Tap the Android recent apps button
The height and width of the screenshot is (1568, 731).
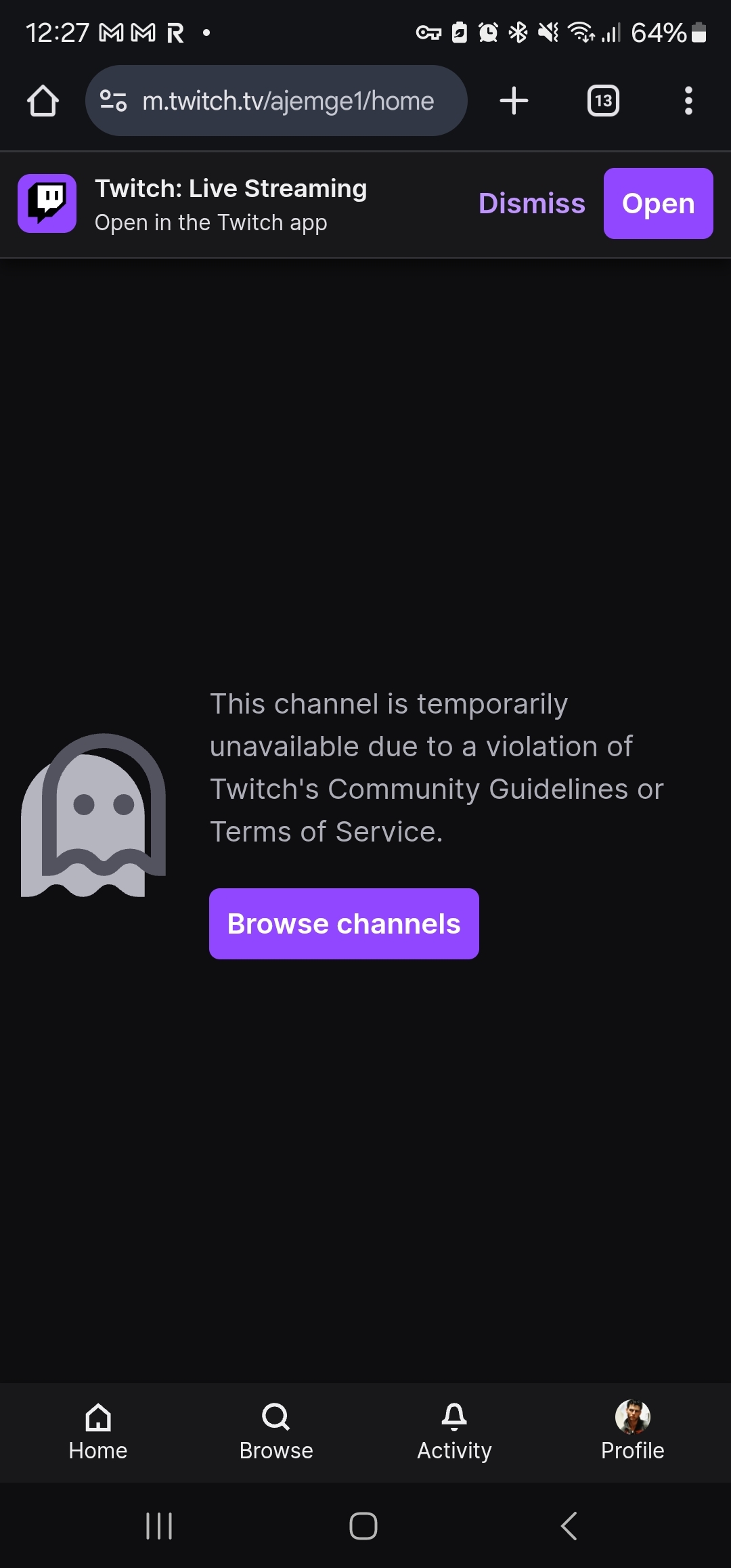[x=159, y=1526]
